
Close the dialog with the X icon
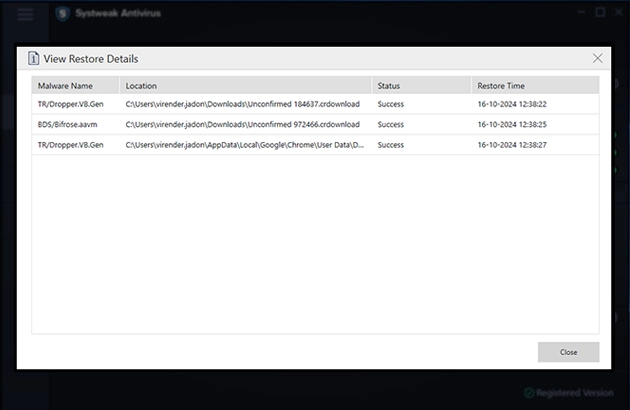pyautogui.click(x=597, y=59)
